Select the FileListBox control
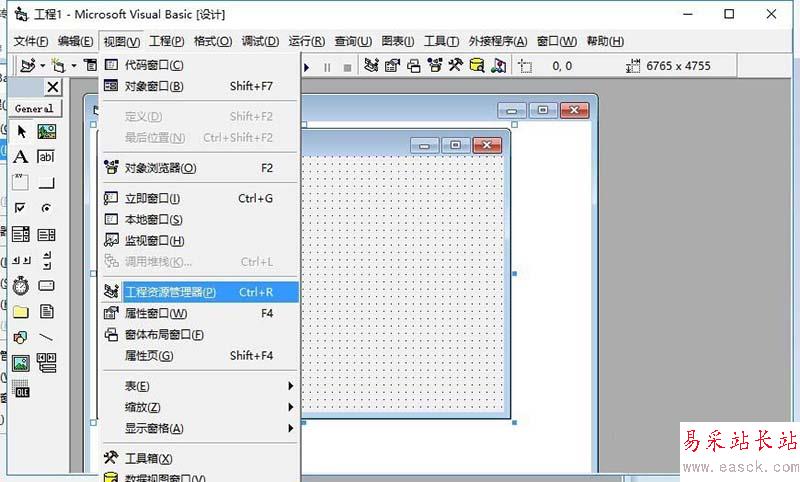The height and width of the screenshot is (482, 800). [x=46, y=311]
